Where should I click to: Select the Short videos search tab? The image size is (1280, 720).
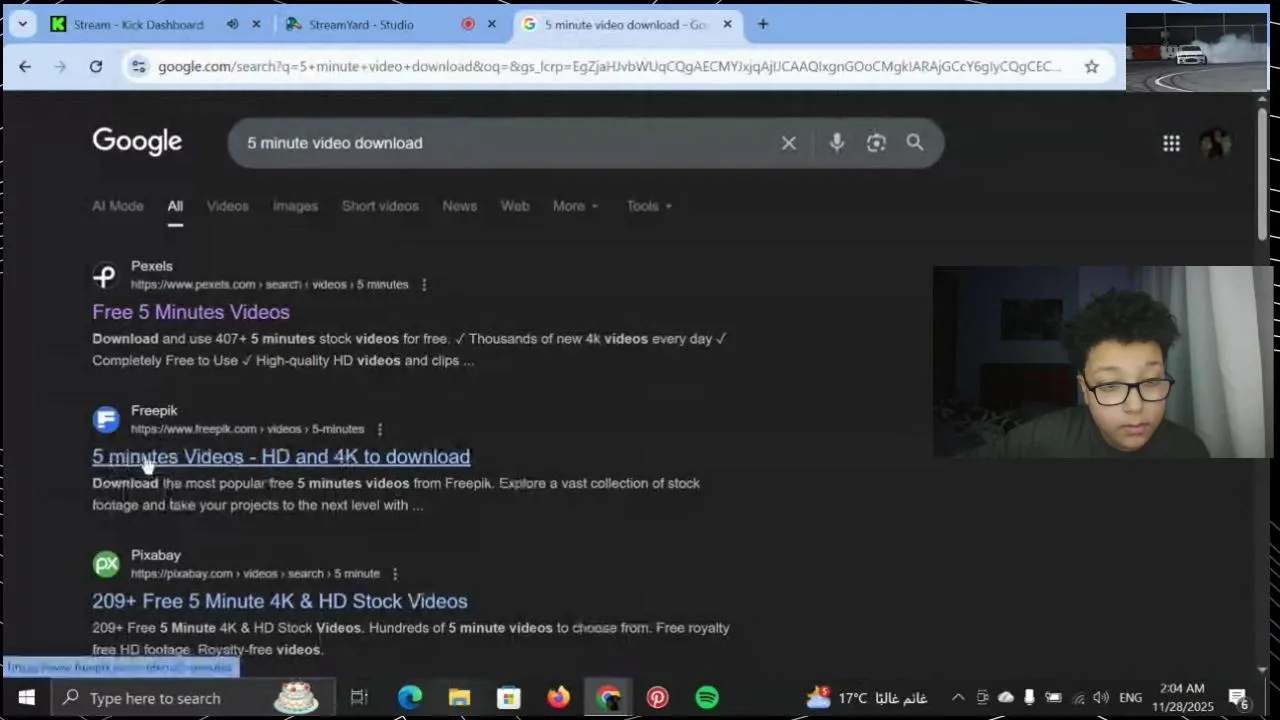coord(380,206)
